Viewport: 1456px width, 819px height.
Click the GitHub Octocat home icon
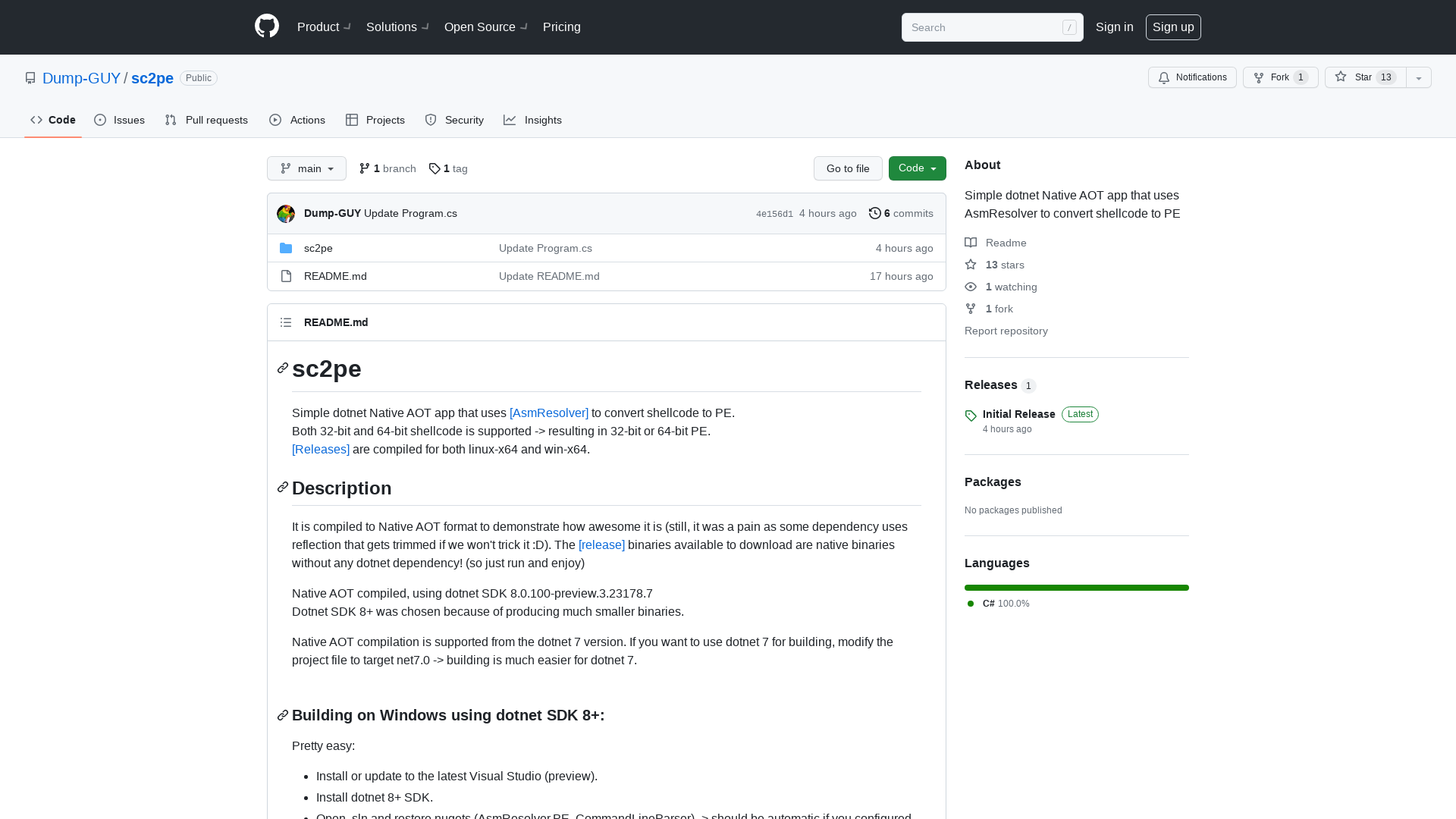point(267,27)
